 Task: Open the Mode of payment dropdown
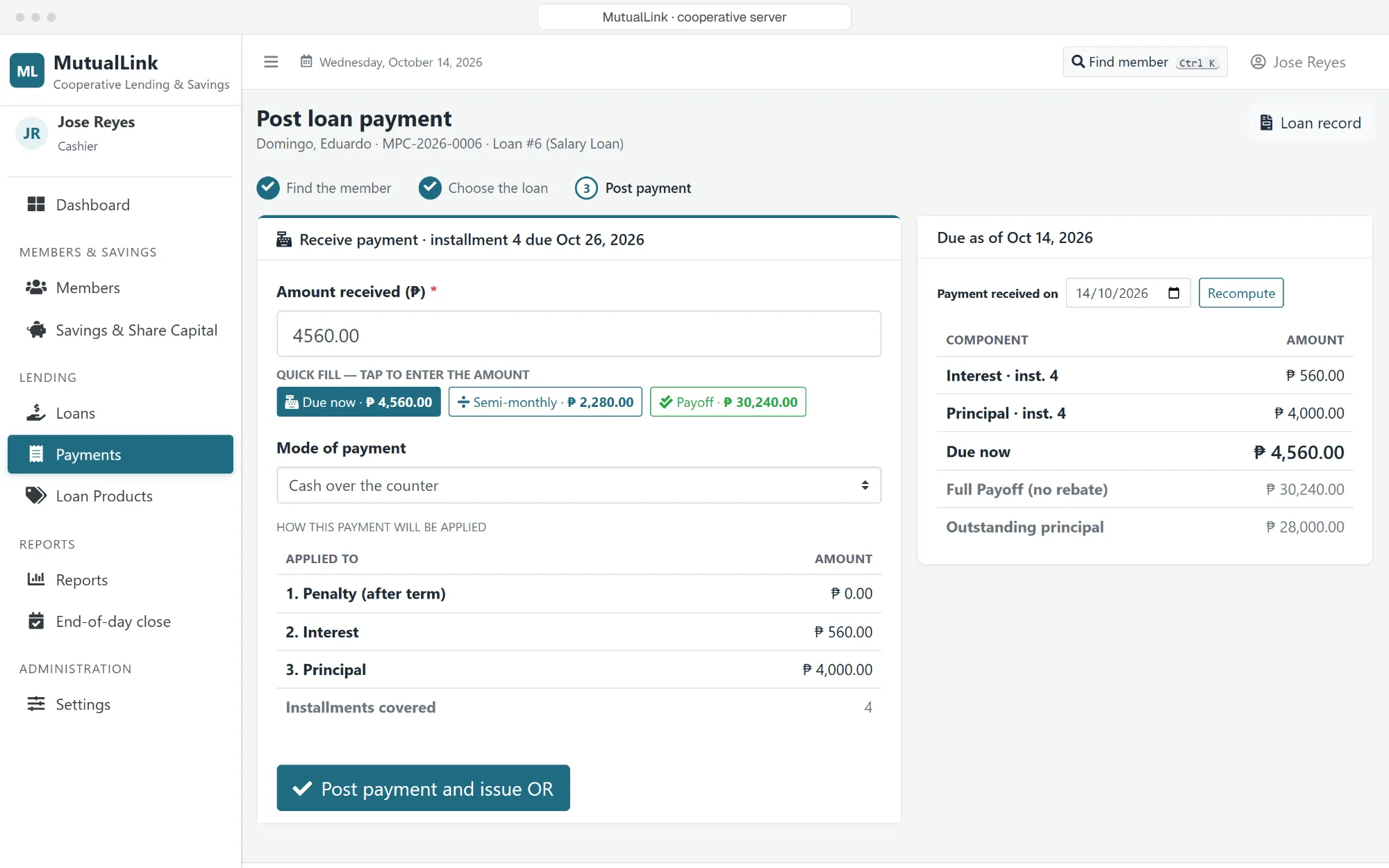(x=579, y=485)
